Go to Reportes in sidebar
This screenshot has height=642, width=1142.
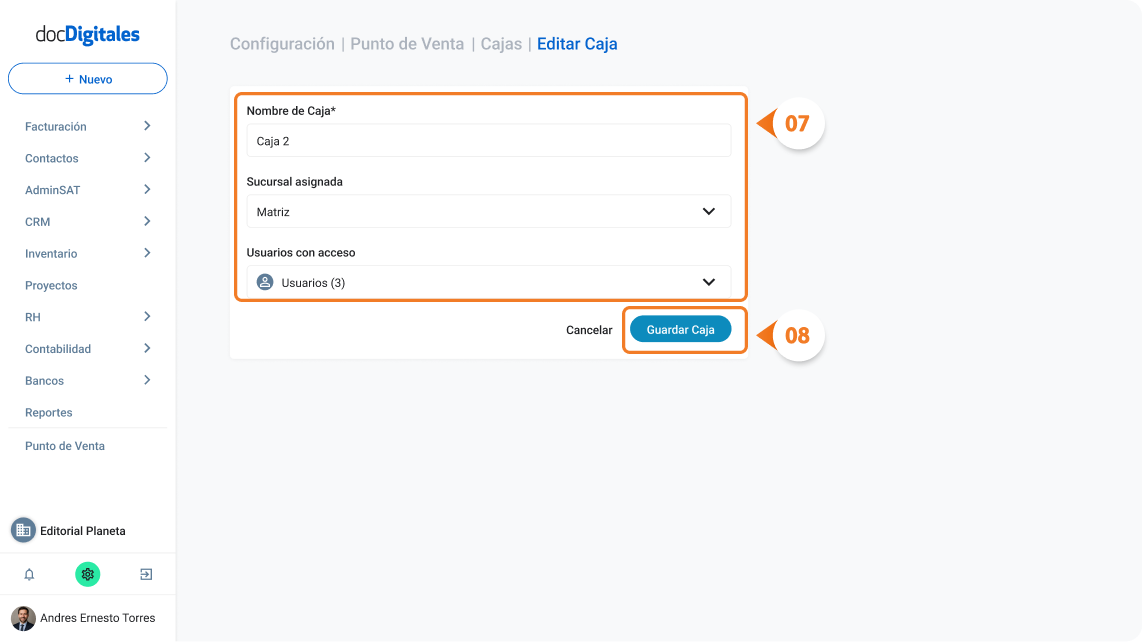pyautogui.click(x=49, y=412)
